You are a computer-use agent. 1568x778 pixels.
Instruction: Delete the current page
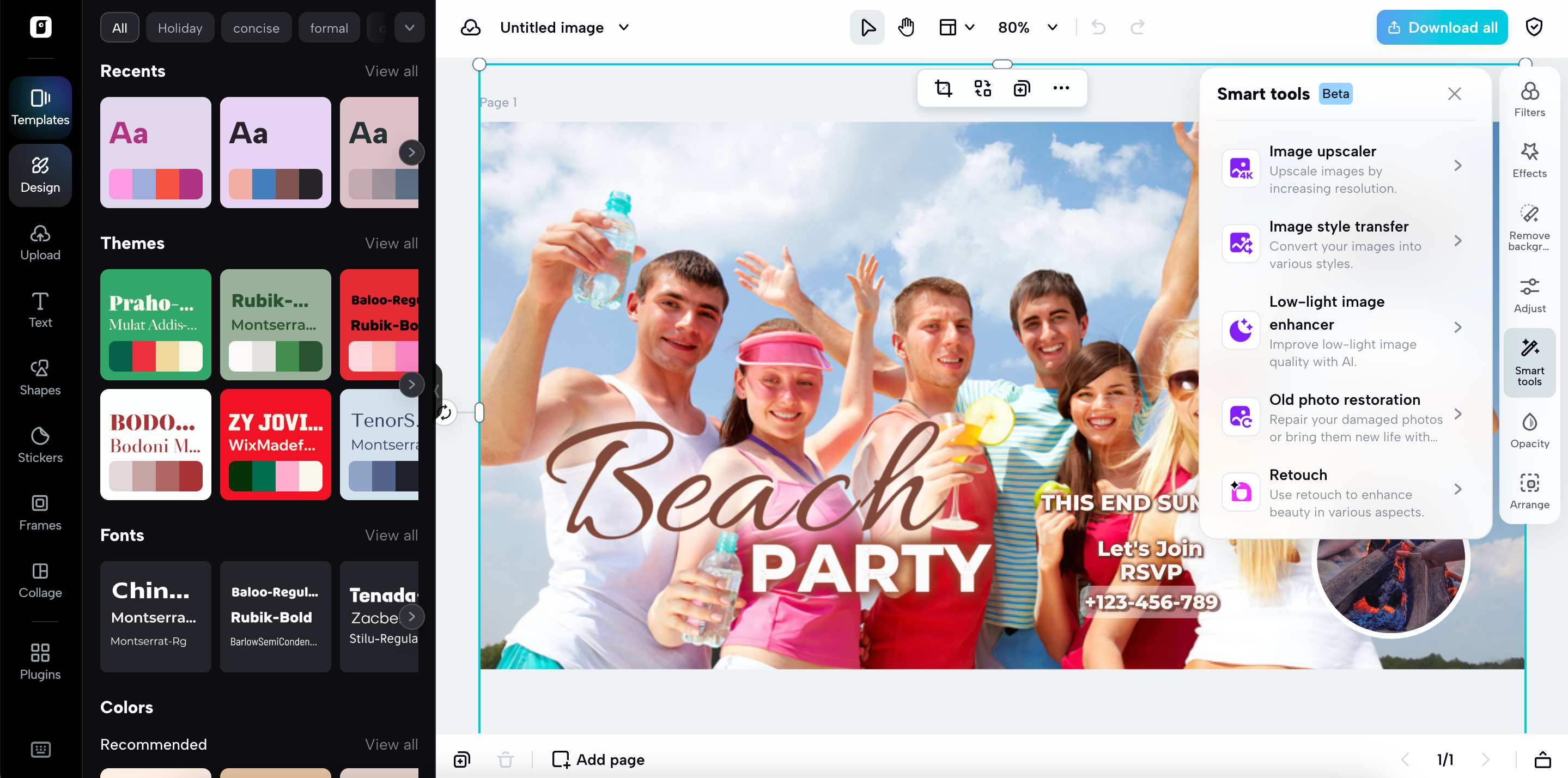pyautogui.click(x=505, y=759)
